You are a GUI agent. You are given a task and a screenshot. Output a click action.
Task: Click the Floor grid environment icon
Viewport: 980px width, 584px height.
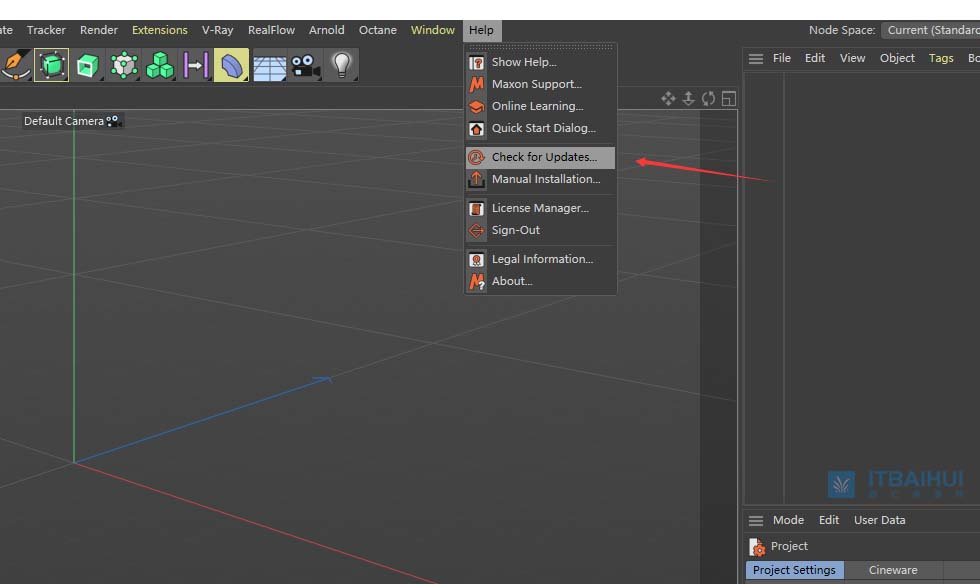[x=269, y=67]
